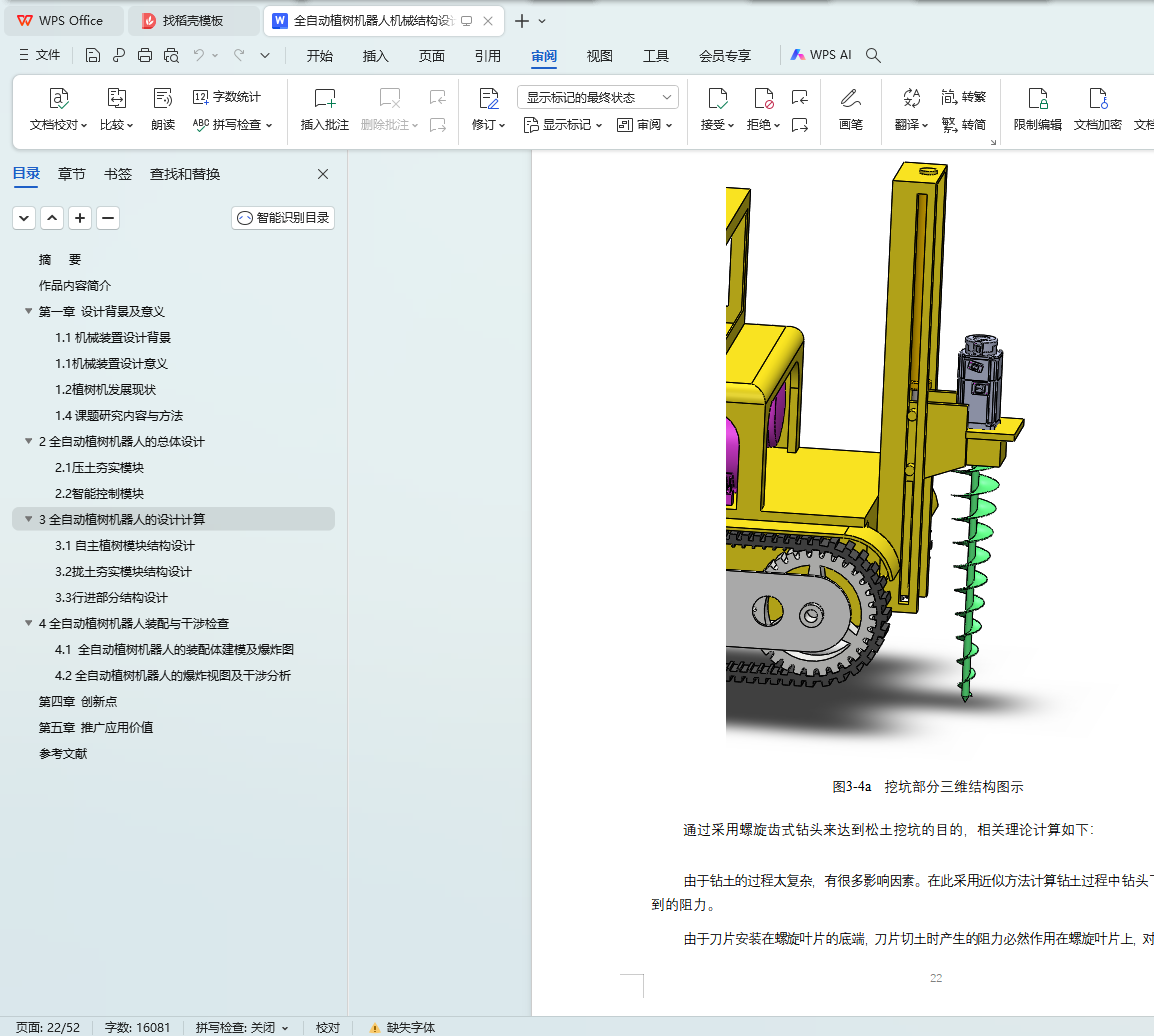Screen dimensions: 1154x1036
Task: Click the 接受 accept changes icon
Action: 718,99
